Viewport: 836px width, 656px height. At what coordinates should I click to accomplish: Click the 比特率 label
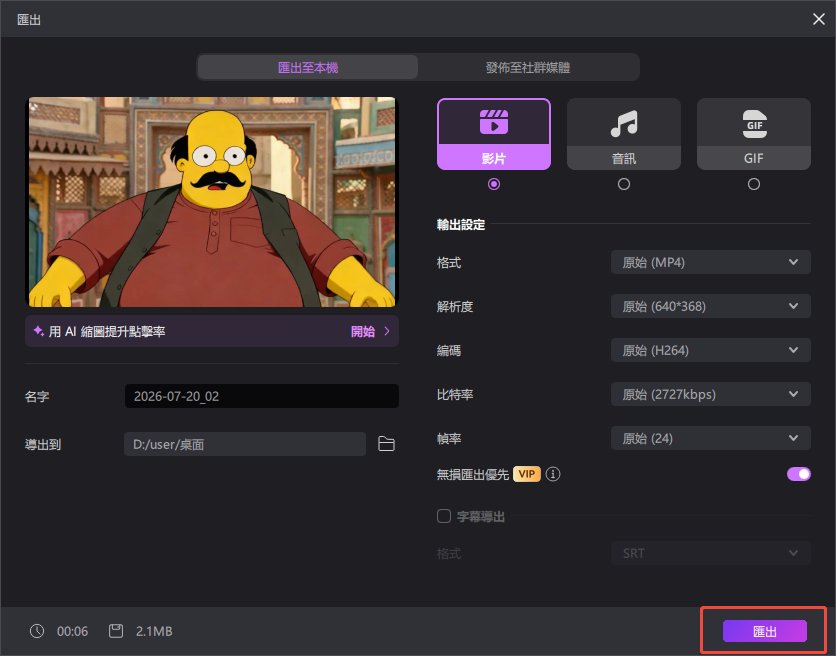coord(455,395)
